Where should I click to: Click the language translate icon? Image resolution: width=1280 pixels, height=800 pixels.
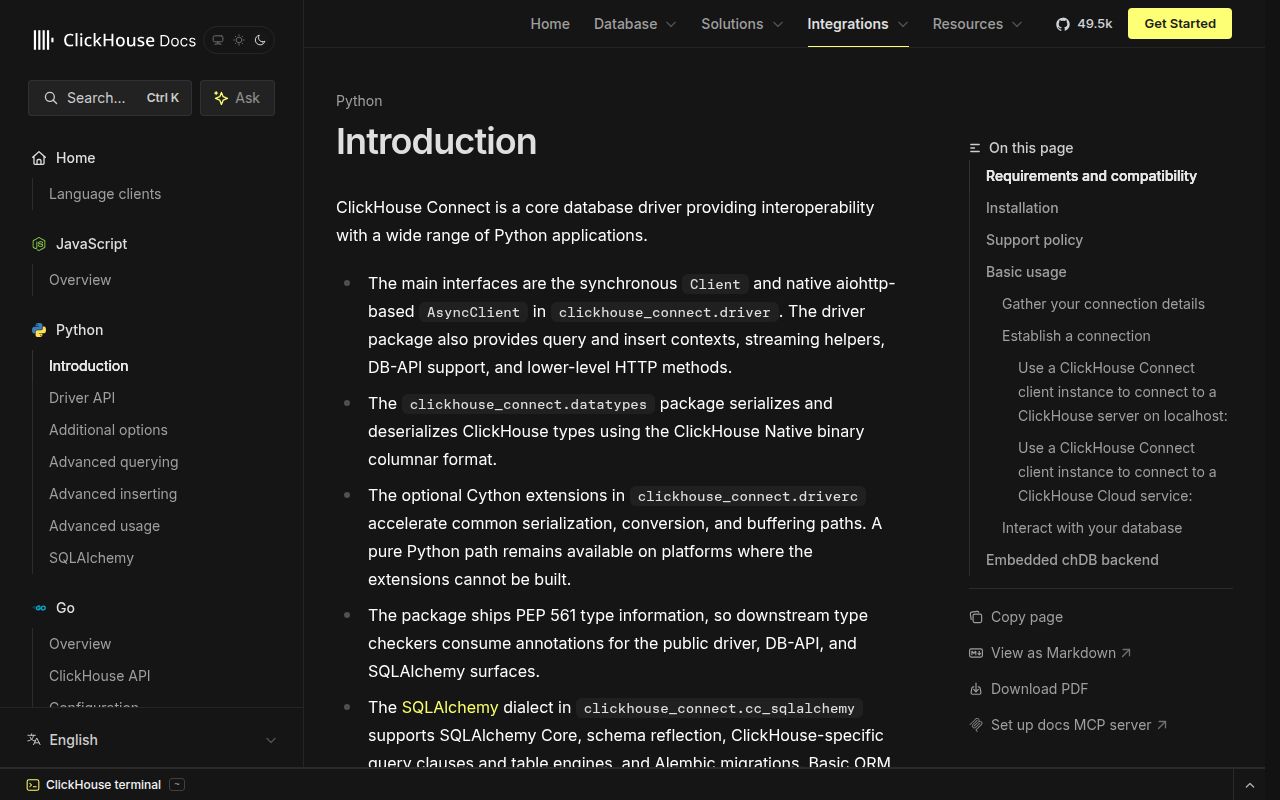pyautogui.click(x=34, y=739)
